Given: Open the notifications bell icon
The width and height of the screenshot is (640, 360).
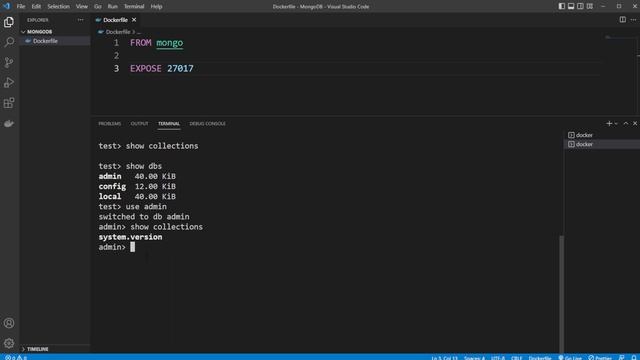Looking at the screenshot, I should (633, 358).
